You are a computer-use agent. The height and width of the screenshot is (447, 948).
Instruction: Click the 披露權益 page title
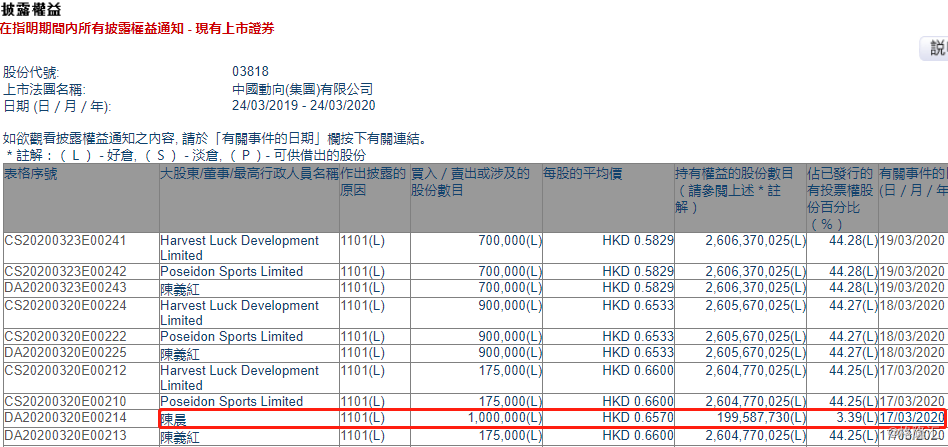tap(30, 9)
